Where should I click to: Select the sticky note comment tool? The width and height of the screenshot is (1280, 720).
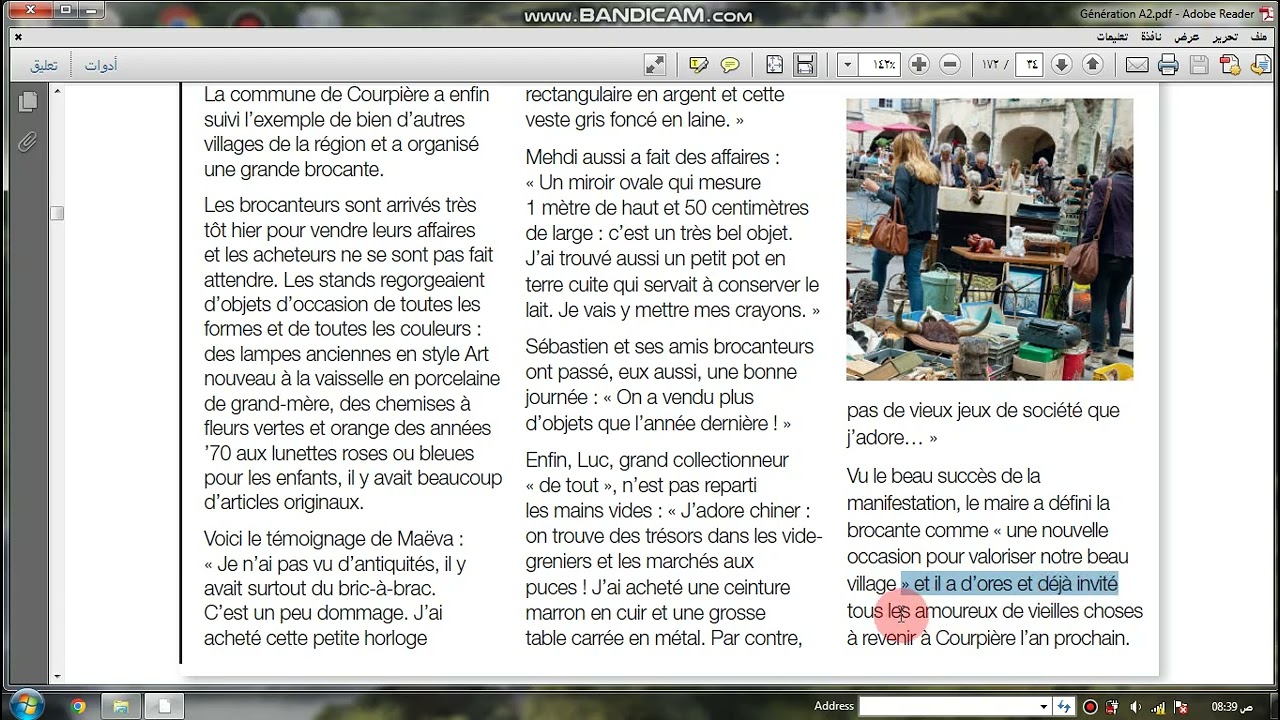coord(730,65)
